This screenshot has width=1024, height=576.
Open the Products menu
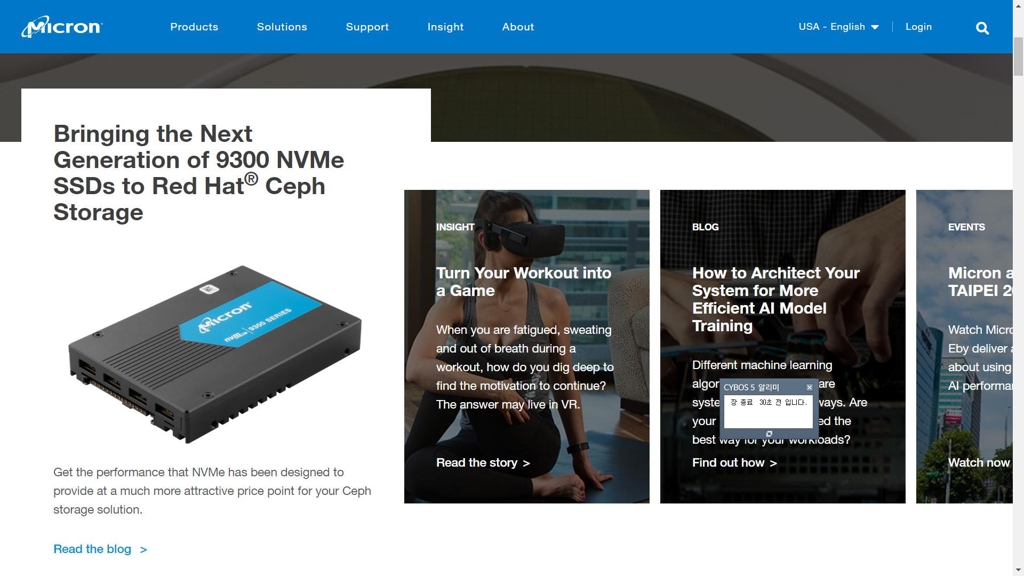point(194,27)
